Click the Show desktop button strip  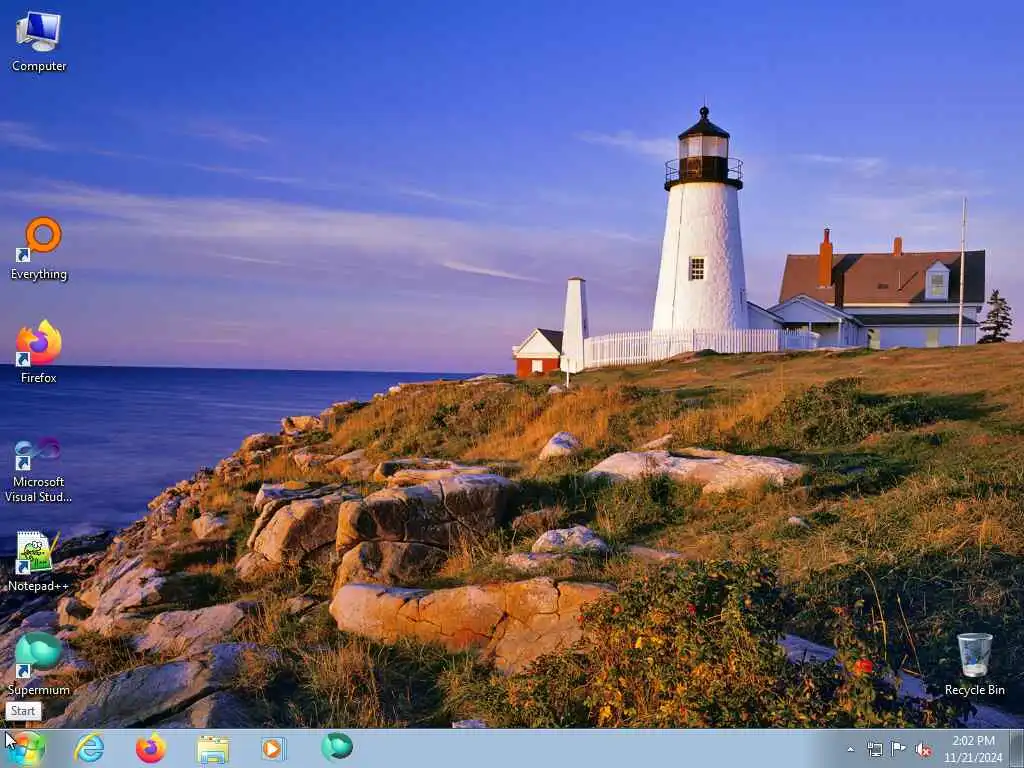click(x=1017, y=749)
